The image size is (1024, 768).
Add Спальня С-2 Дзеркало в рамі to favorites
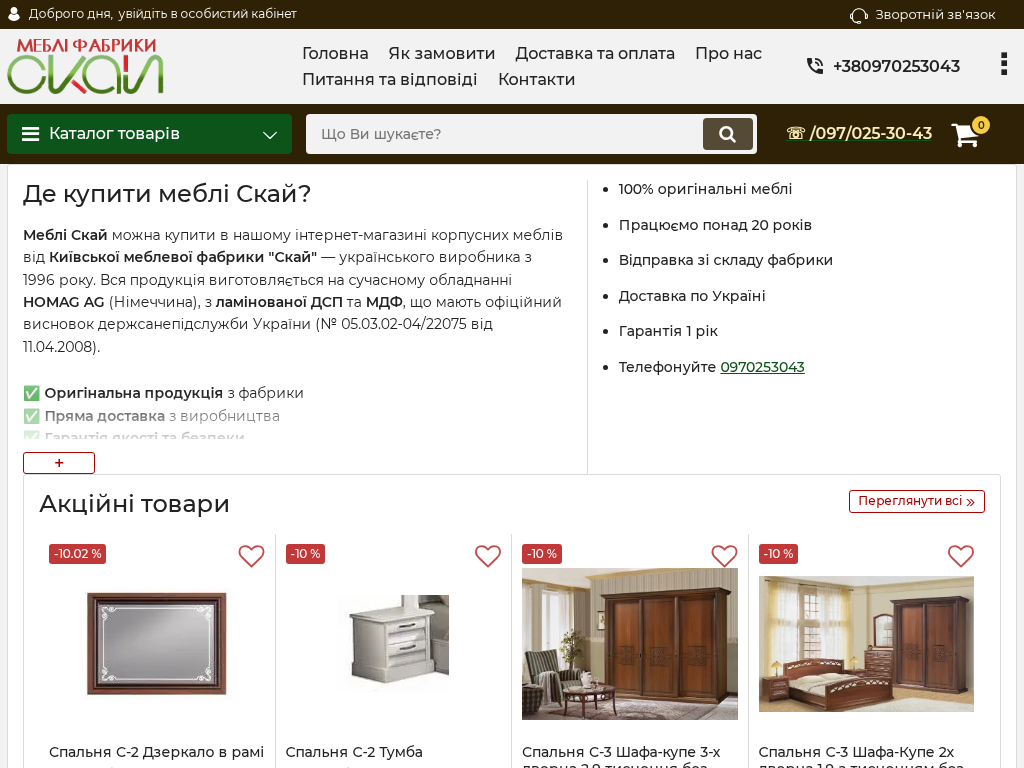251,556
